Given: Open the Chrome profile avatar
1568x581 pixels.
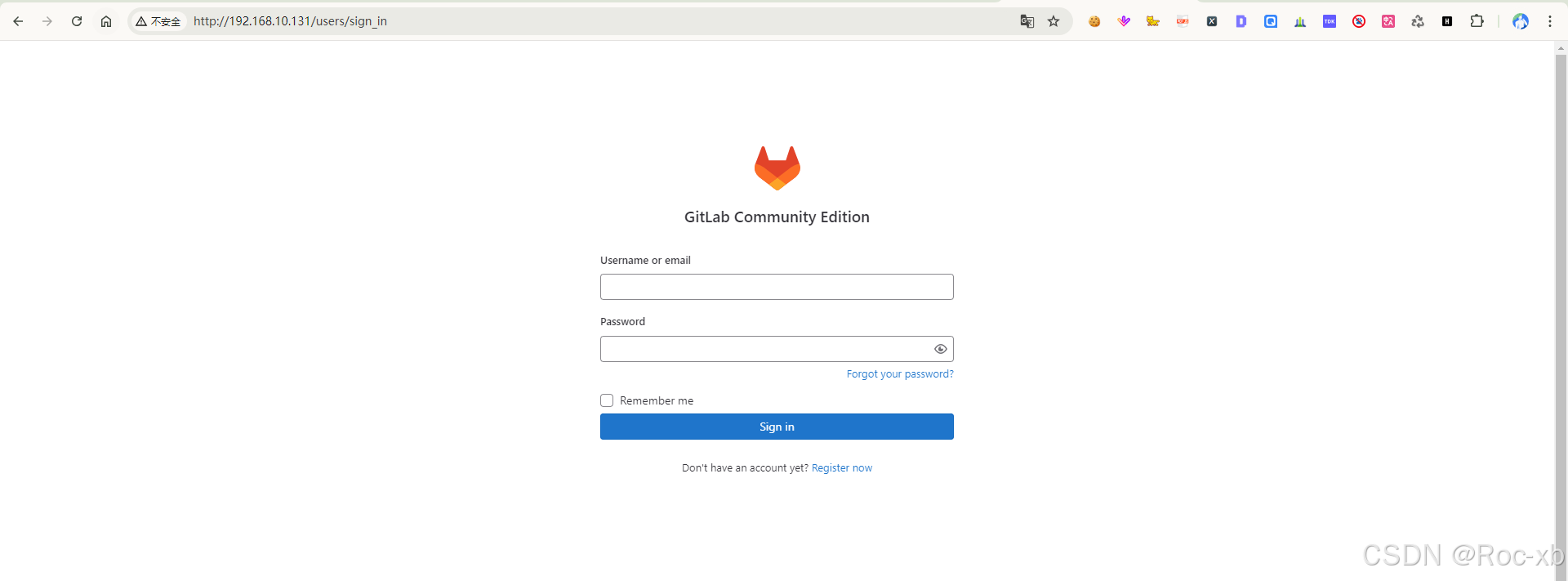Looking at the screenshot, I should (1521, 21).
